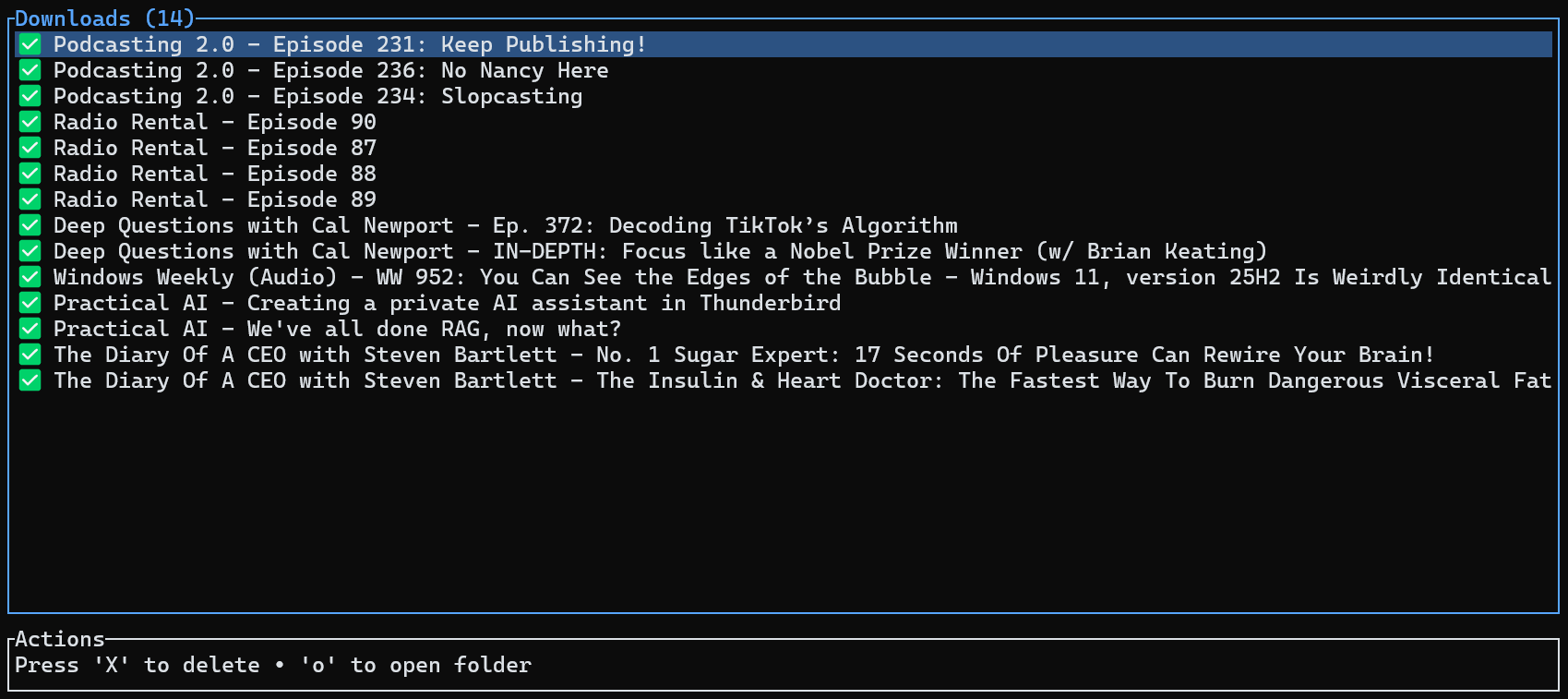Click empty area below the downloads list

point(783,499)
